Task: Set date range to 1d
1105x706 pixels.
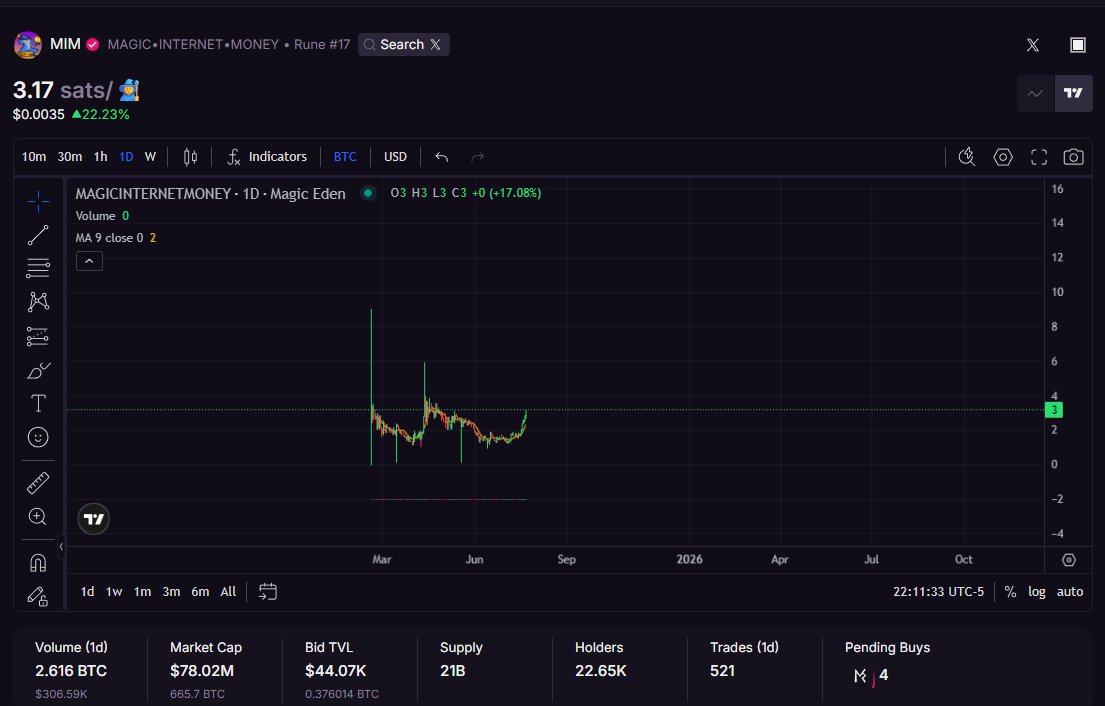Action: (87, 592)
